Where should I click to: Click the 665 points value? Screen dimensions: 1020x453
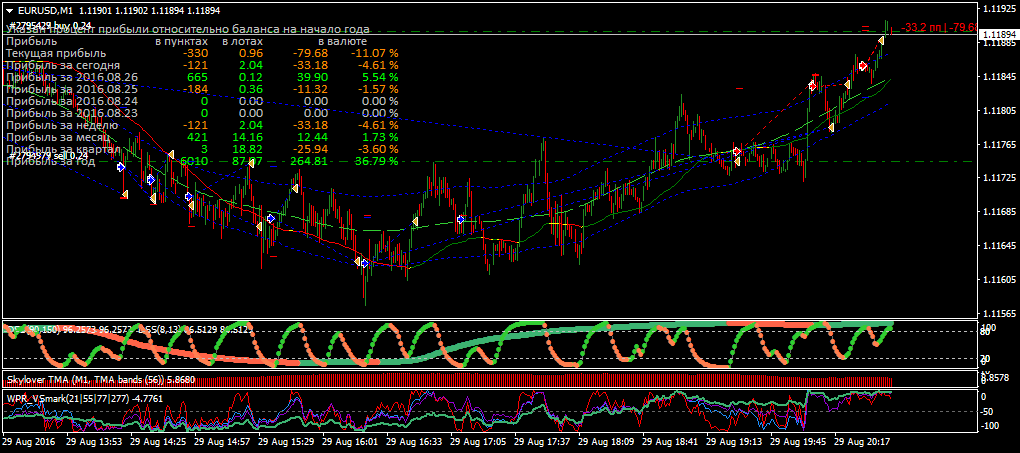point(197,77)
